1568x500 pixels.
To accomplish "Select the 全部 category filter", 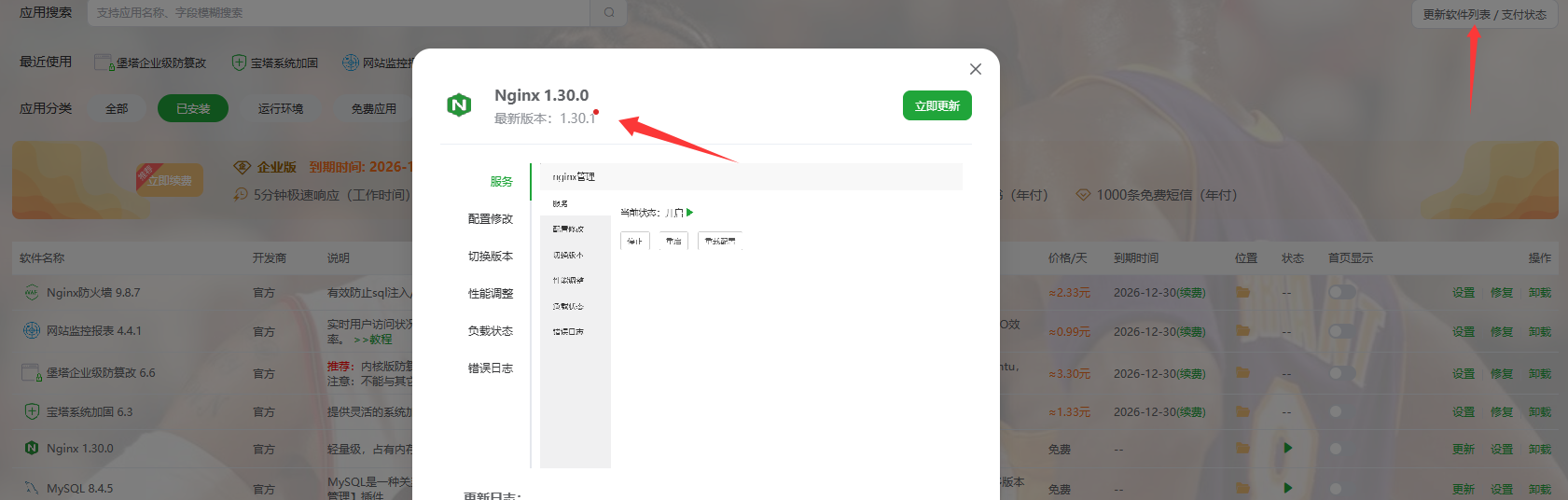I will pos(117,108).
